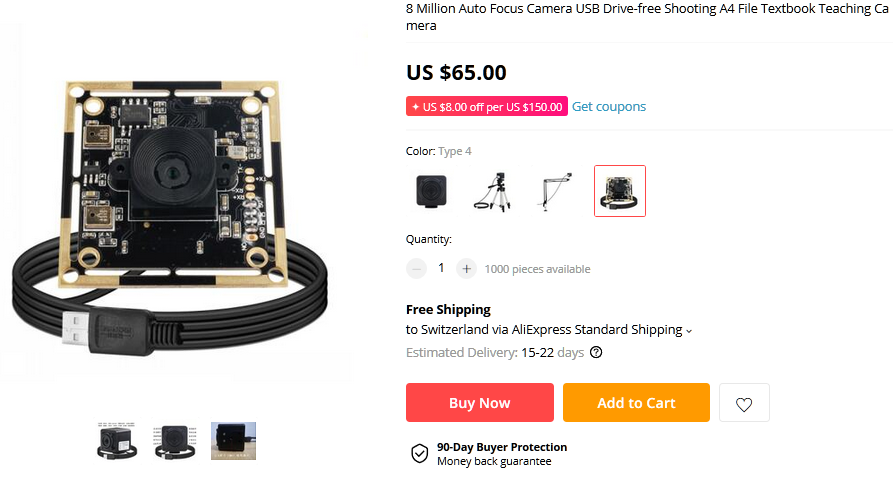
Task: Click the Buy Now button
Action: [x=479, y=403]
